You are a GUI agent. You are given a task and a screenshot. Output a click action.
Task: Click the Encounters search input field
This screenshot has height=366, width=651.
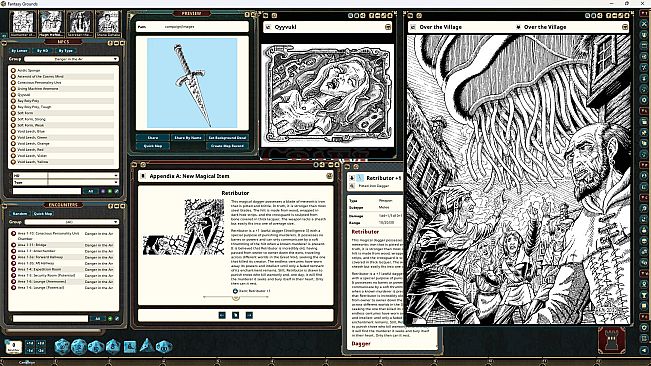tap(50, 318)
